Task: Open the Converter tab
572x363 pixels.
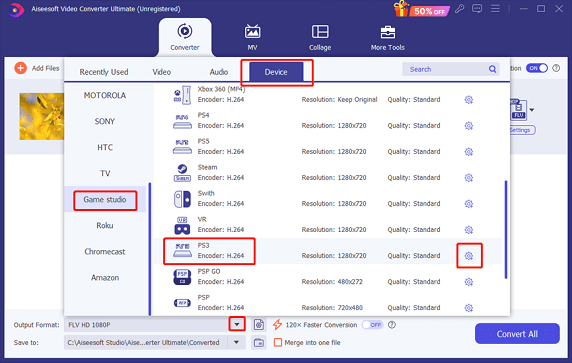Action: click(x=185, y=37)
